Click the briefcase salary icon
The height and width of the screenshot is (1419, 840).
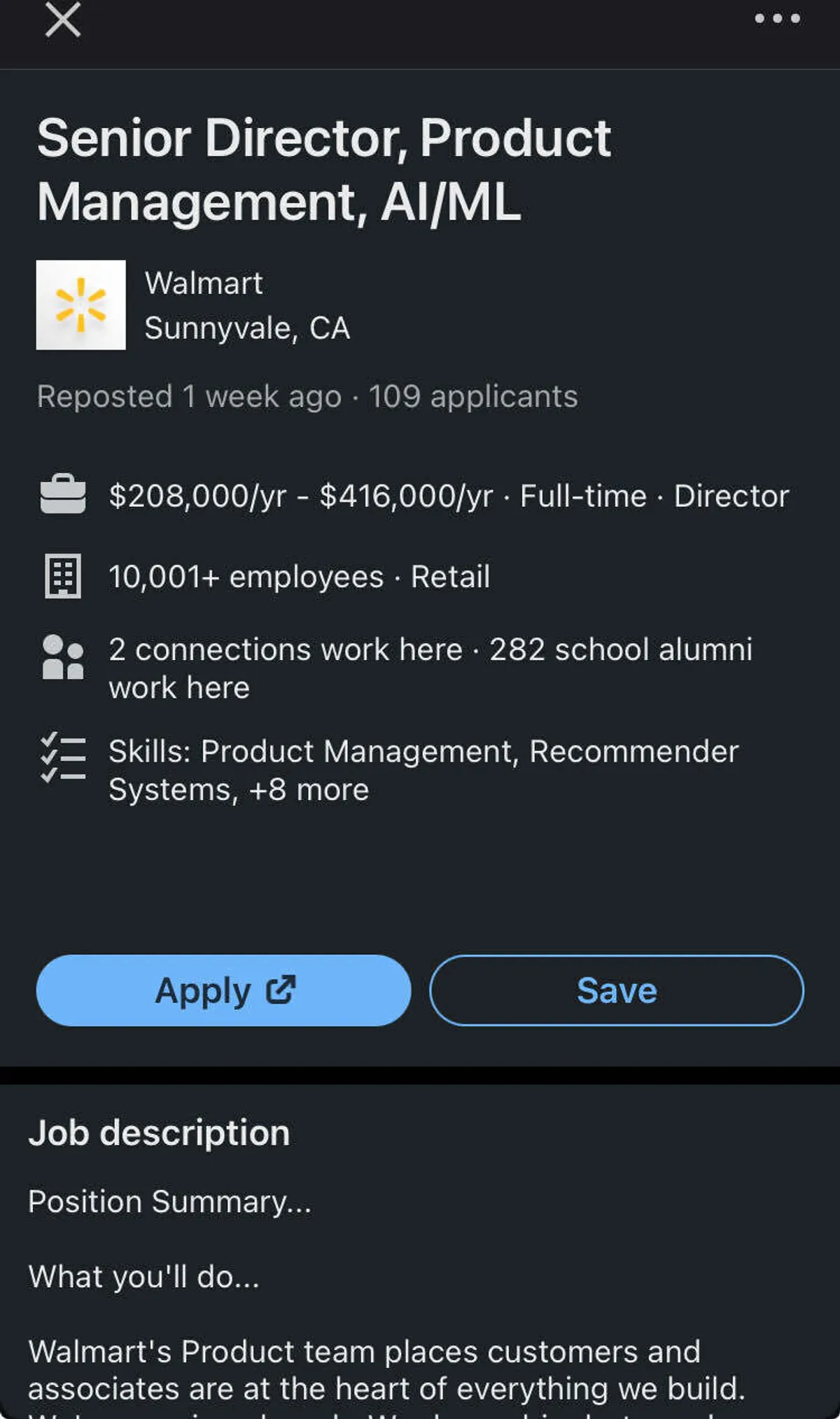pyautogui.click(x=63, y=495)
